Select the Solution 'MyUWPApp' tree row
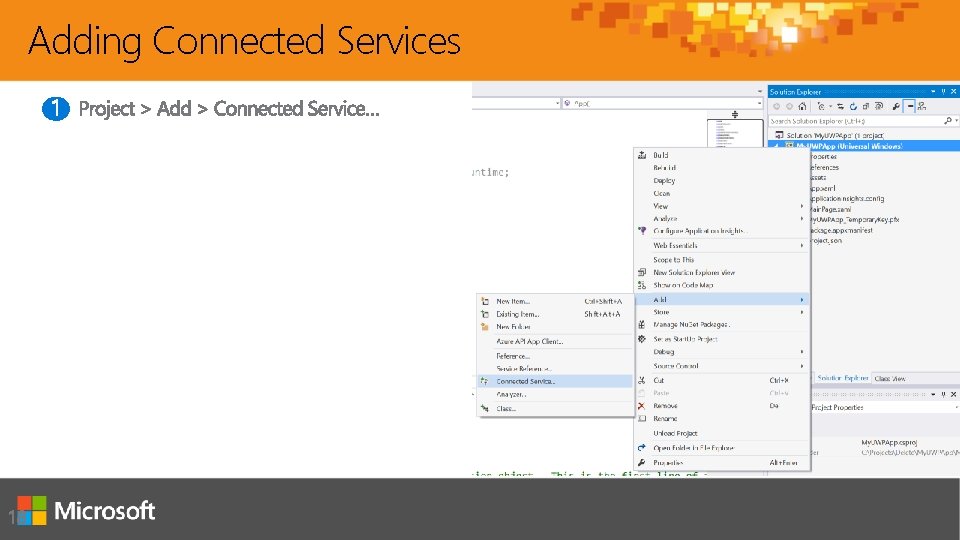 coord(864,135)
